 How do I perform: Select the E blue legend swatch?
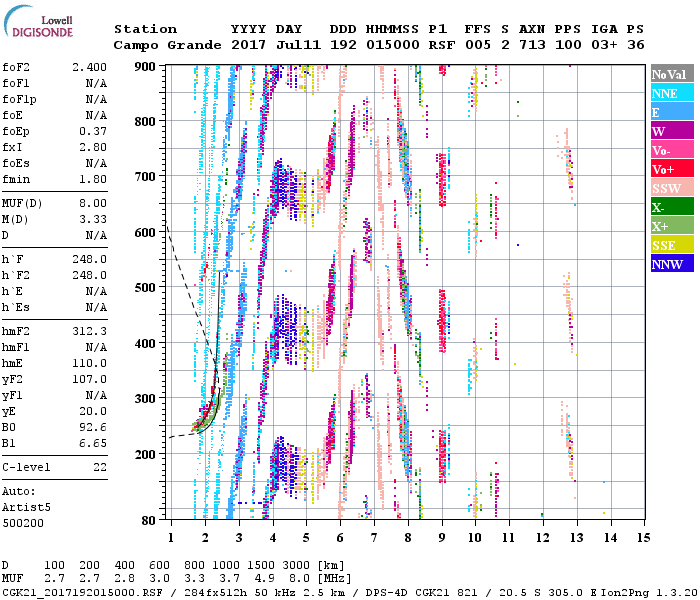[672, 112]
